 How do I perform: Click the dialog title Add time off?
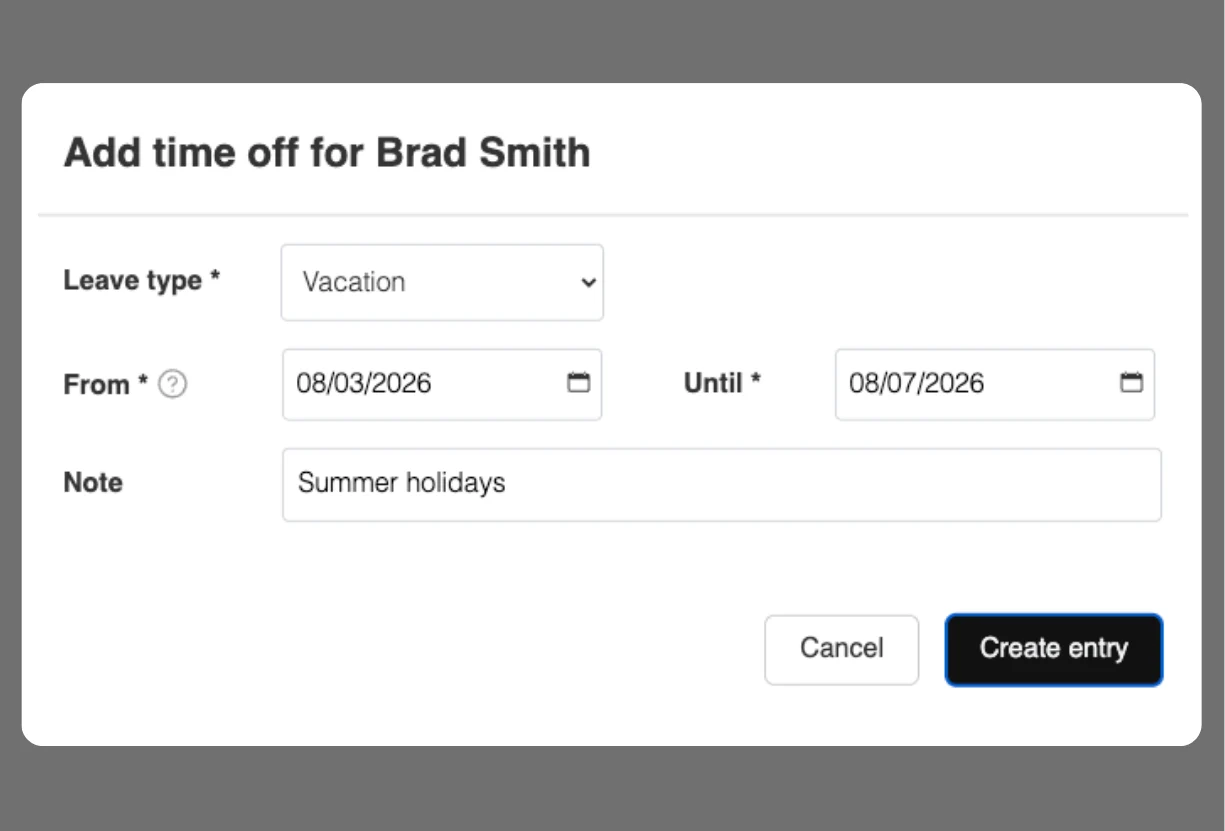point(328,152)
